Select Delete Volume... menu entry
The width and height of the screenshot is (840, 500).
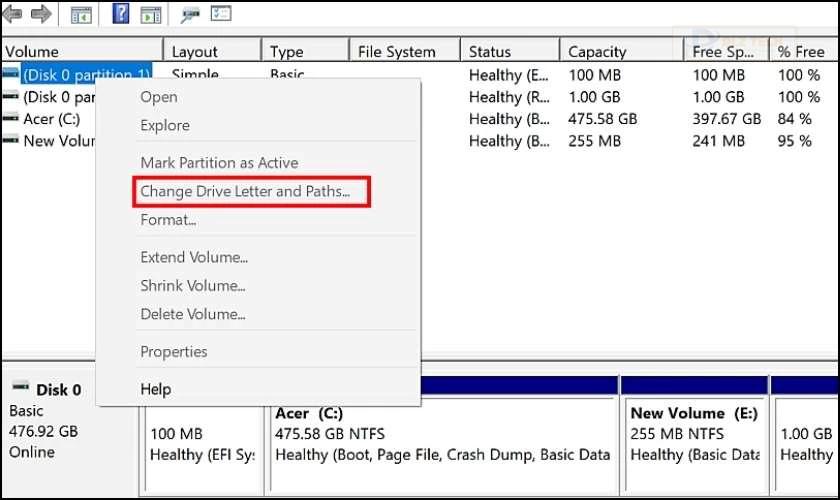[x=193, y=314]
